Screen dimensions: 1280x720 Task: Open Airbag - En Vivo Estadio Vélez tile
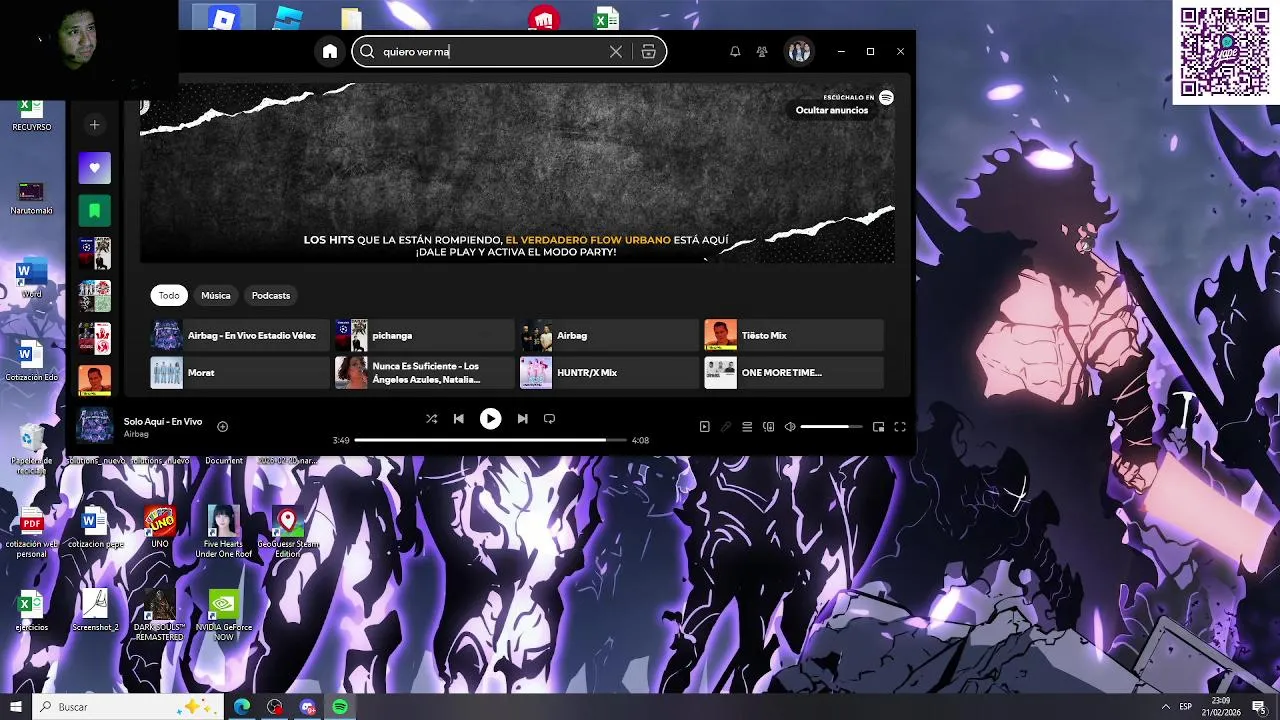(x=240, y=335)
